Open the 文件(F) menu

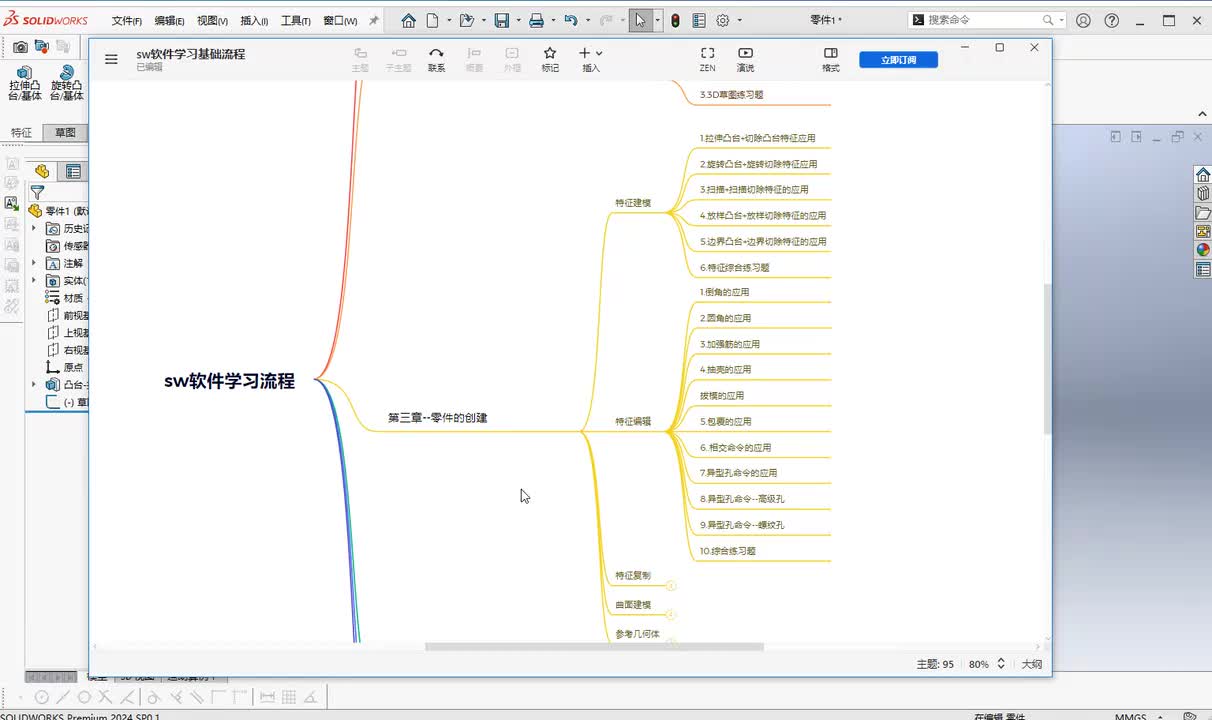point(126,21)
